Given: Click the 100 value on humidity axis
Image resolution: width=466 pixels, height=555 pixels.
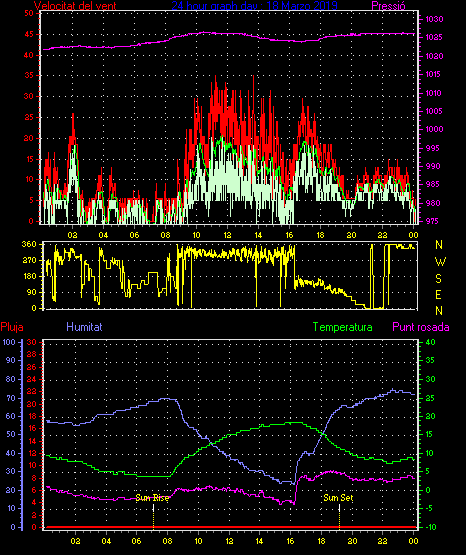Looking at the screenshot, I should tap(9, 342).
